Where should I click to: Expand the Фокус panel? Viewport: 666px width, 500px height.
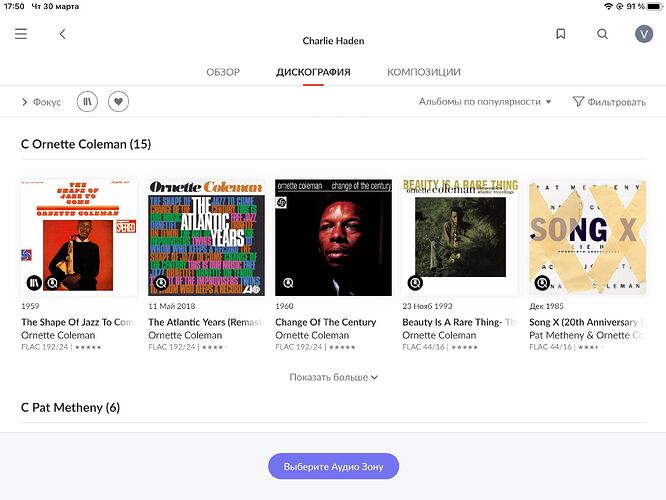pyautogui.click(x=41, y=102)
